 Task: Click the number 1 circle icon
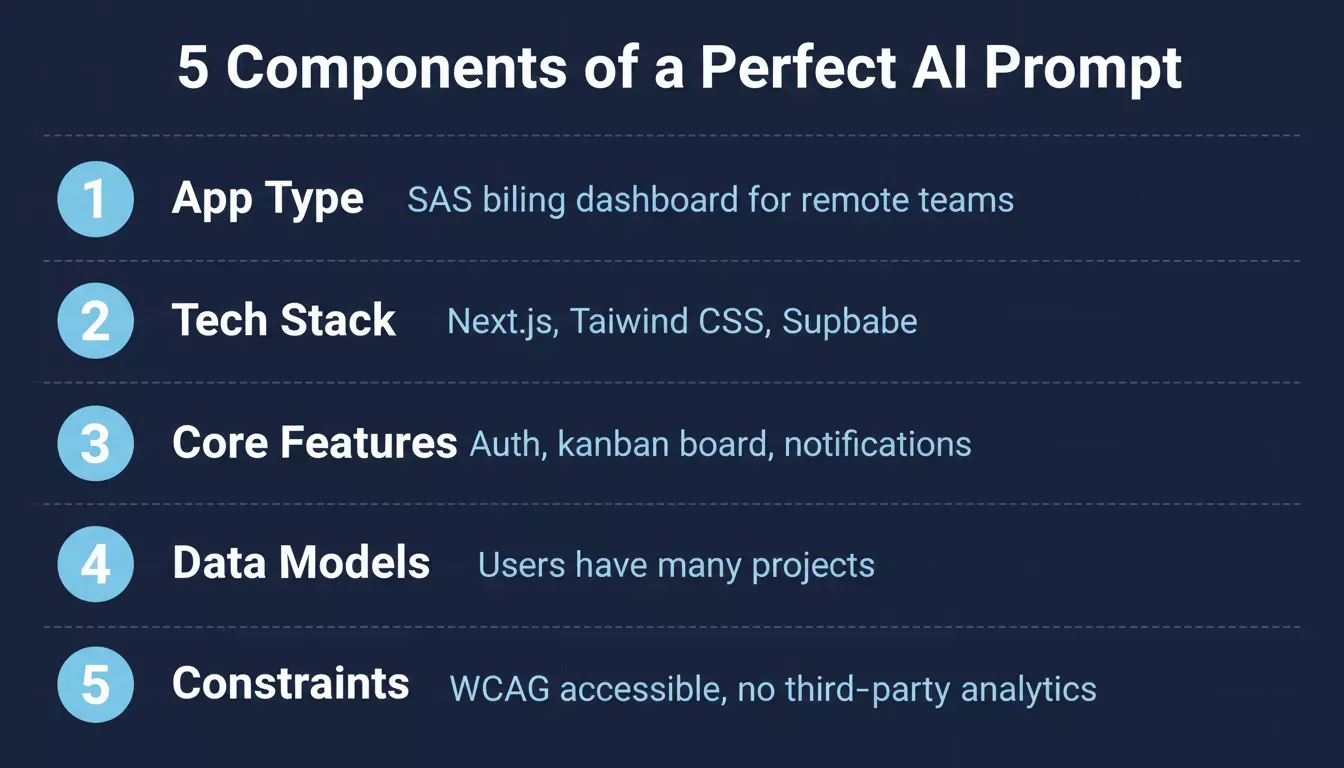click(95, 199)
